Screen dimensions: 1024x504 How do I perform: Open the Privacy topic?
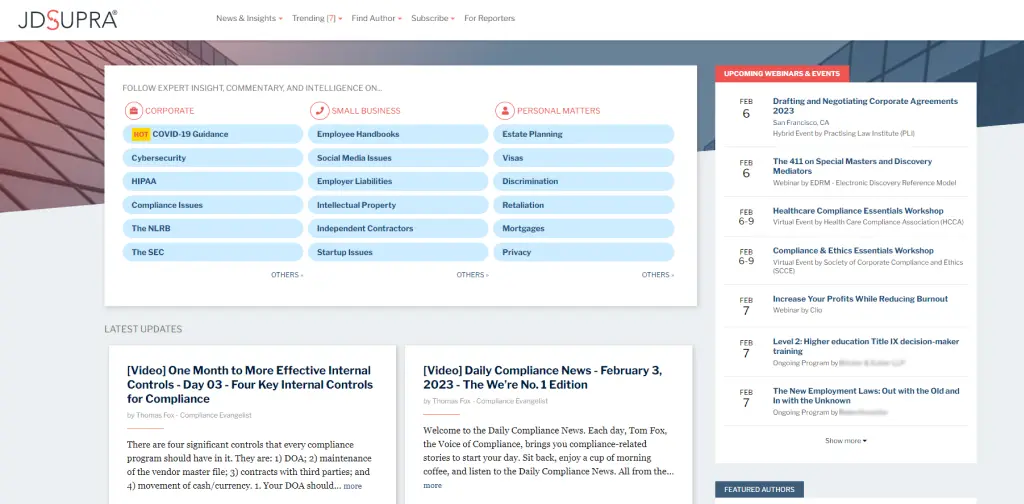[584, 252]
